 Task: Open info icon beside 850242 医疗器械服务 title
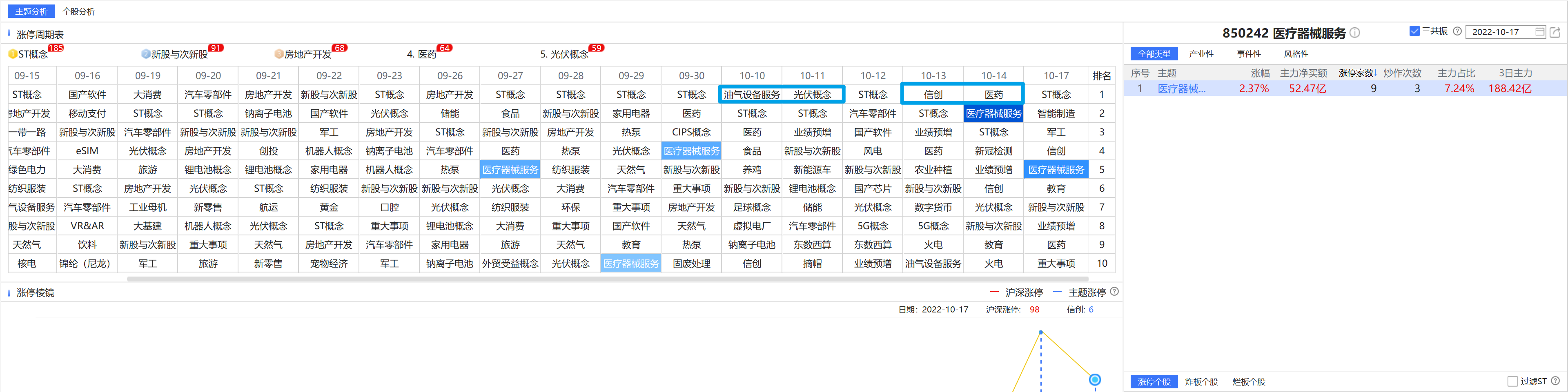point(1355,33)
